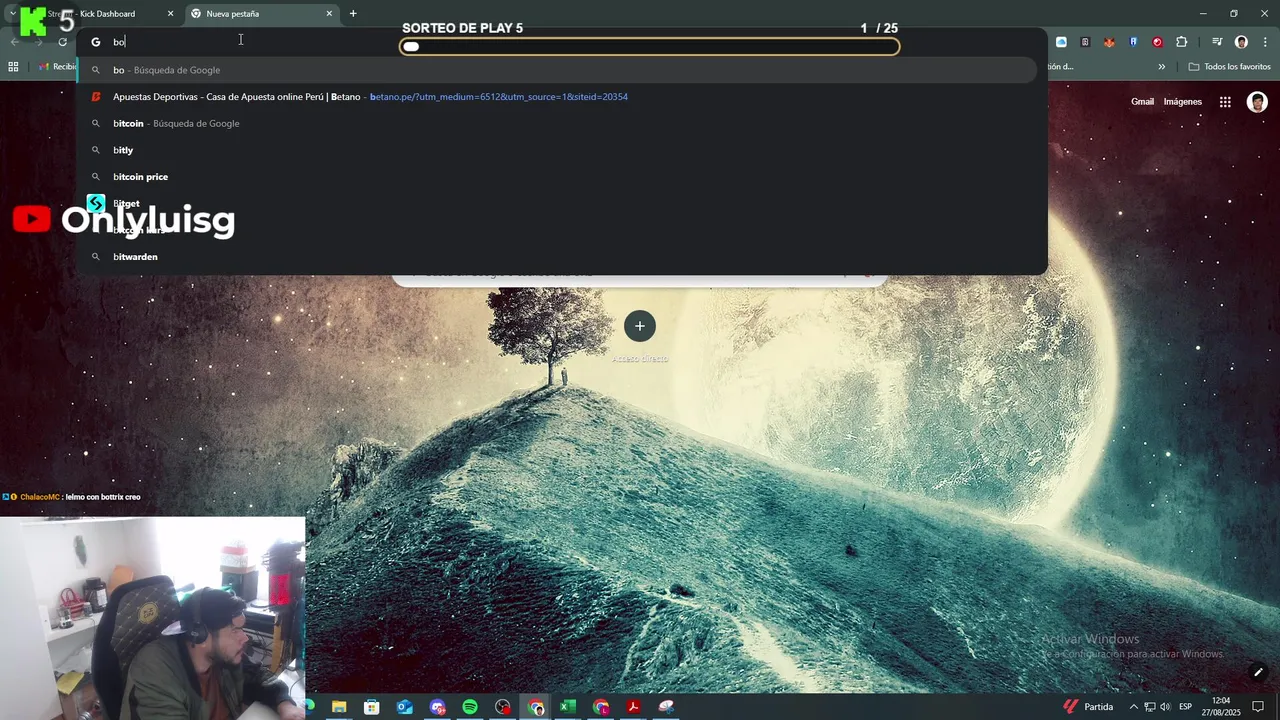Open Google apps grid
Viewport: 1280px width, 720px height.
[1225, 102]
